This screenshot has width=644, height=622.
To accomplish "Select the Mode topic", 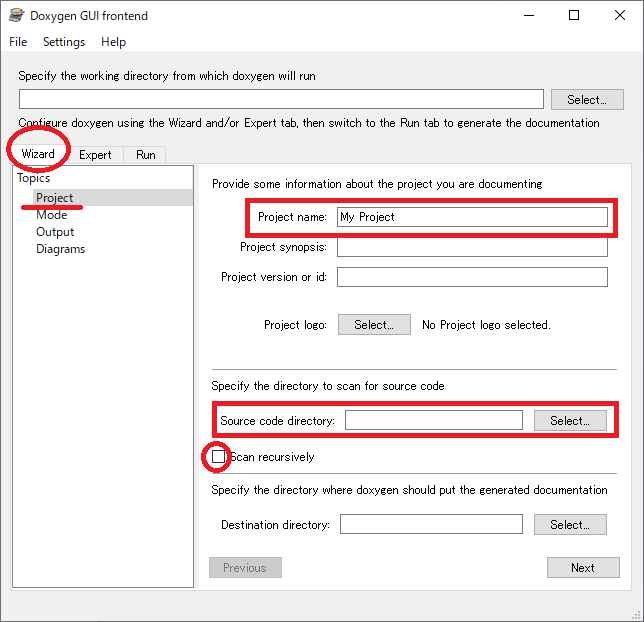I will tap(52, 215).
